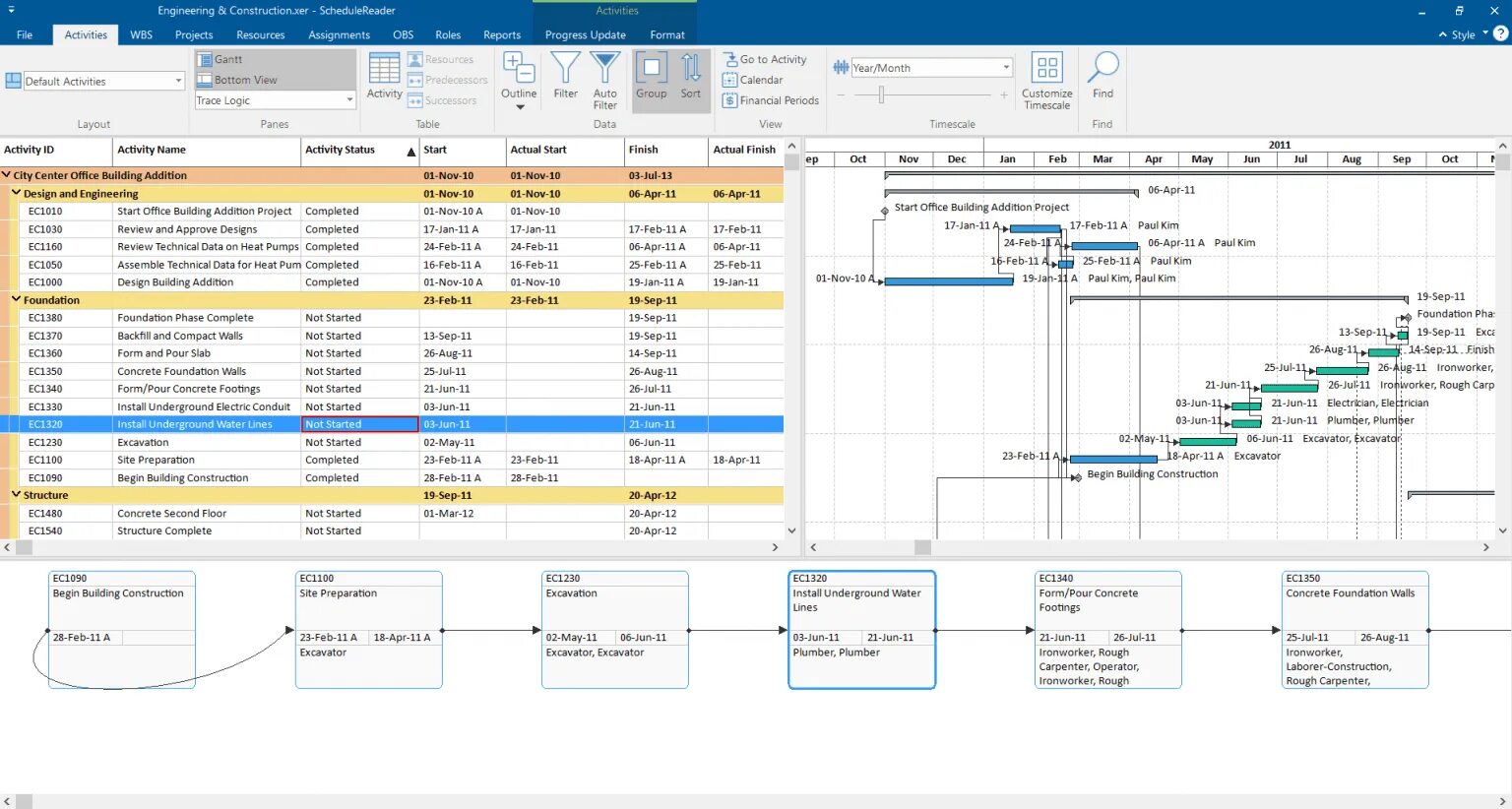Open the Help question mark icon
Screen dimensions: 1512x809
pos(1500,33)
